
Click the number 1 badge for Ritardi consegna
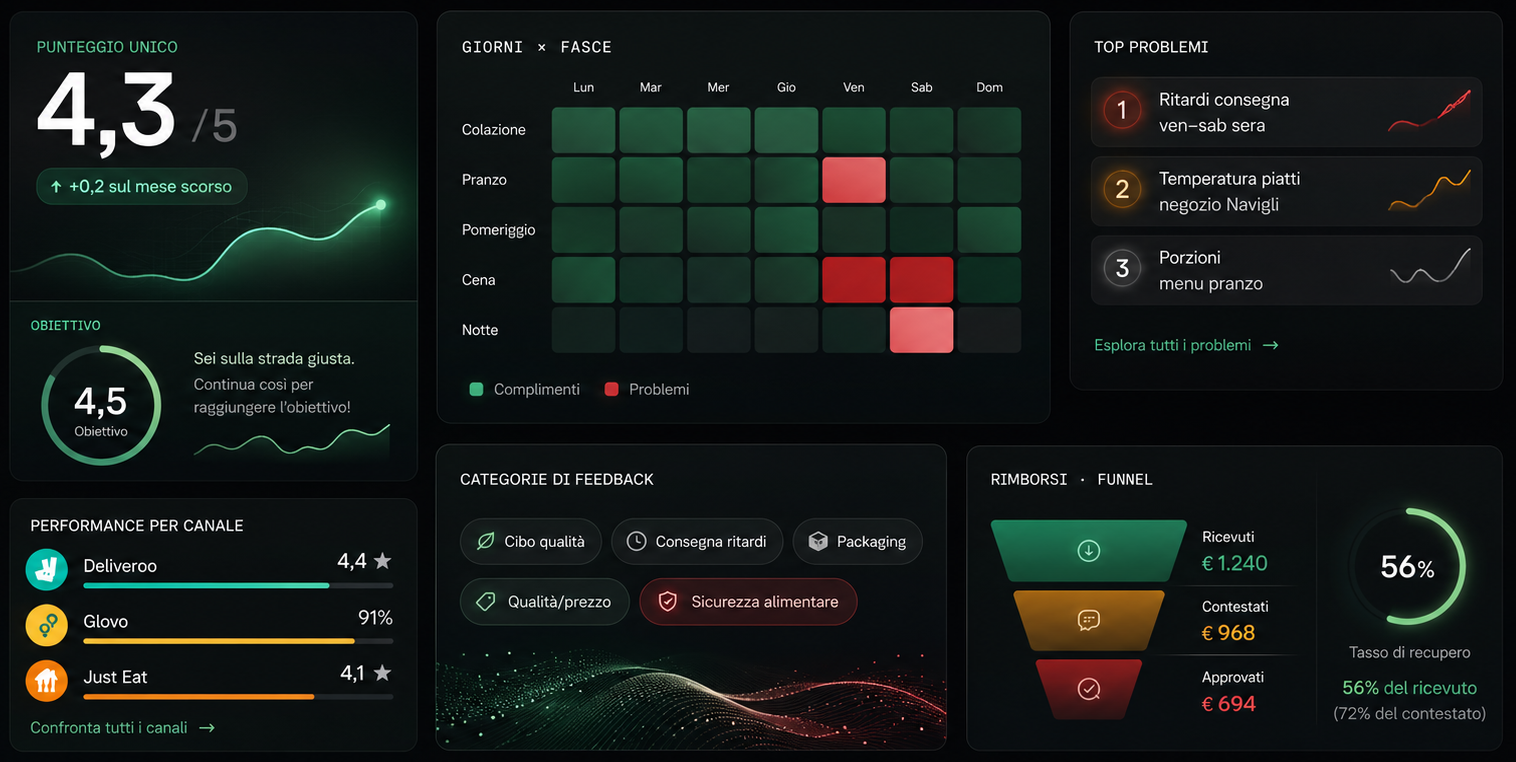pos(1122,110)
